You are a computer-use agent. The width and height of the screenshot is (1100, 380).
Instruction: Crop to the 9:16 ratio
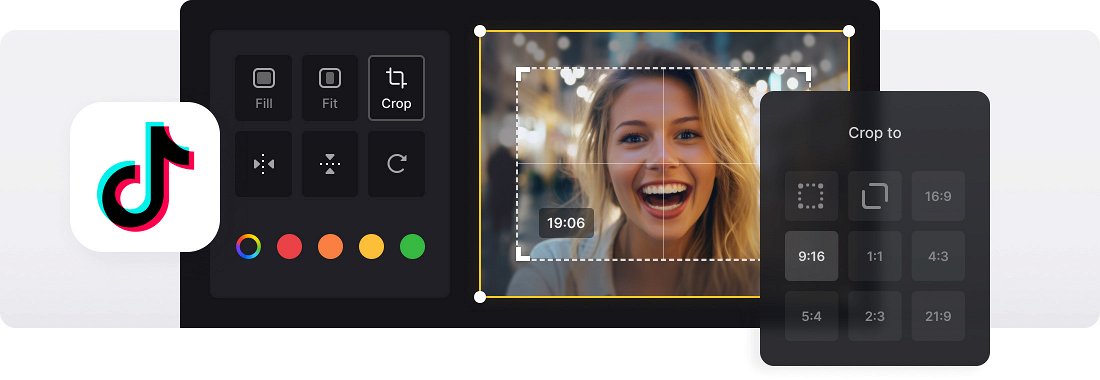point(811,257)
